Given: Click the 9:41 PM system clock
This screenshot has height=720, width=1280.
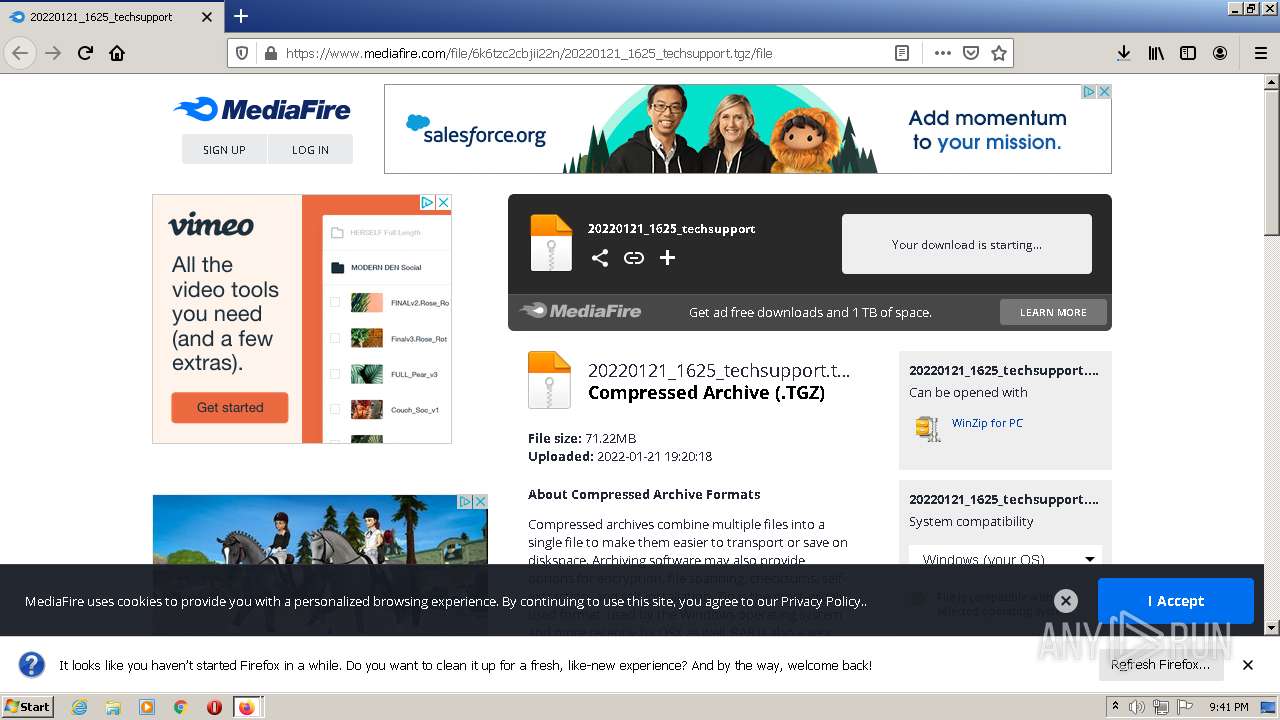Looking at the screenshot, I should pyautogui.click(x=1228, y=707).
